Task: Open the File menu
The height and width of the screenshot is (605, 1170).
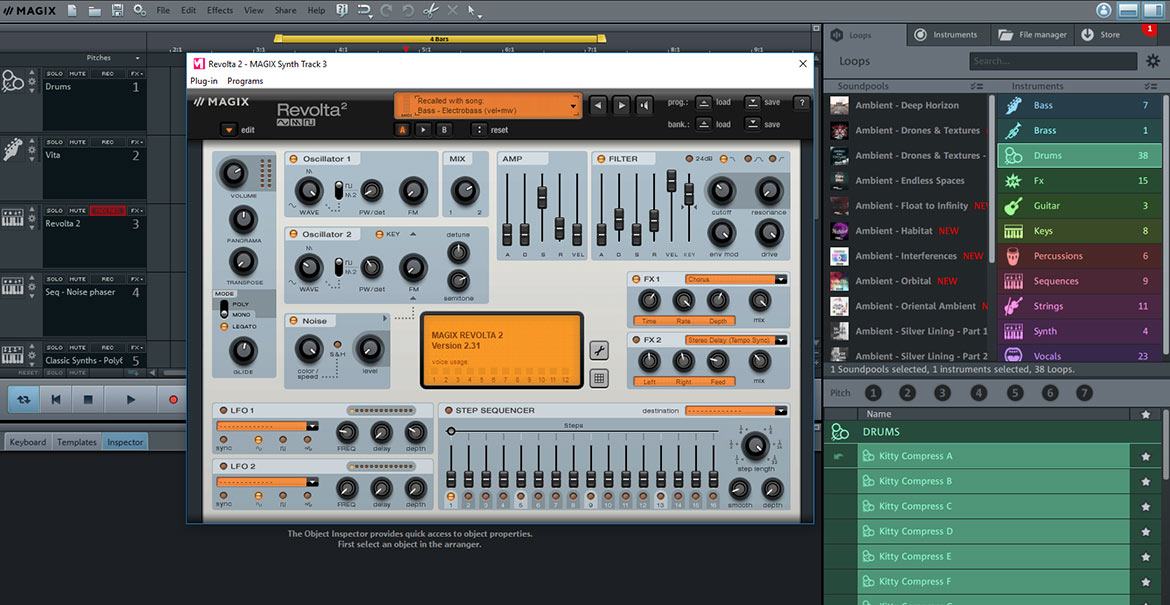Action: 163,10
